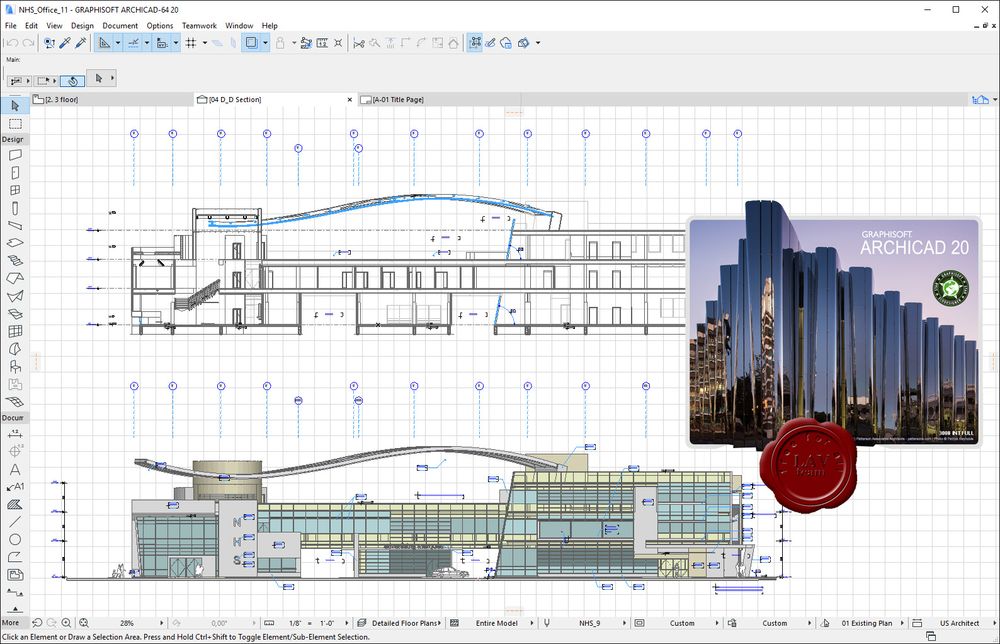Toggle Snap Guides button
The width and height of the screenshot is (1000, 644).
point(133,43)
